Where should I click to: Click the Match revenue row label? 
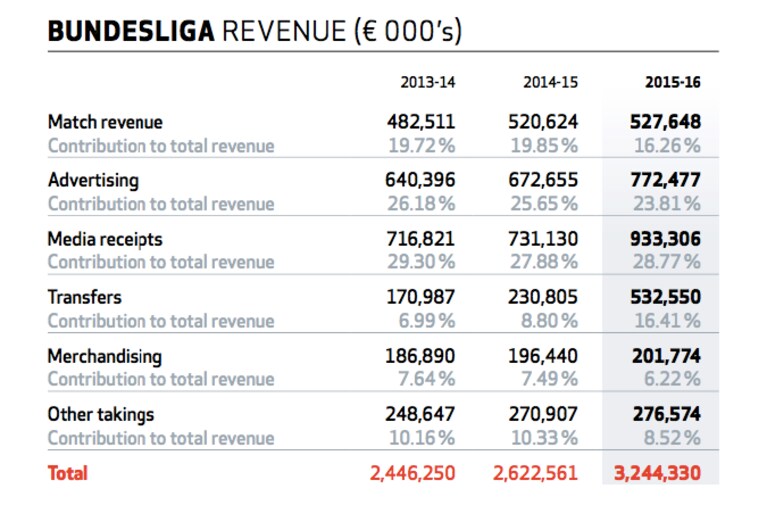[105, 122]
